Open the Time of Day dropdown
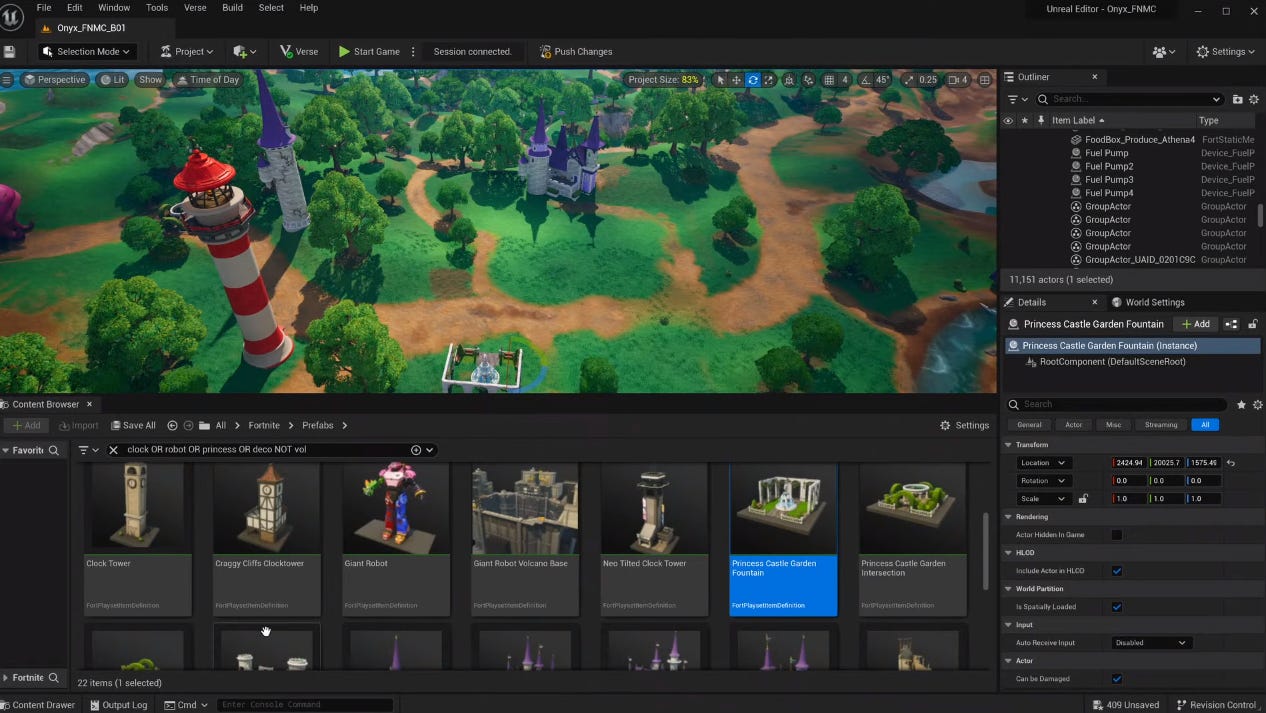This screenshot has height=713, width=1266. pyautogui.click(x=207, y=79)
